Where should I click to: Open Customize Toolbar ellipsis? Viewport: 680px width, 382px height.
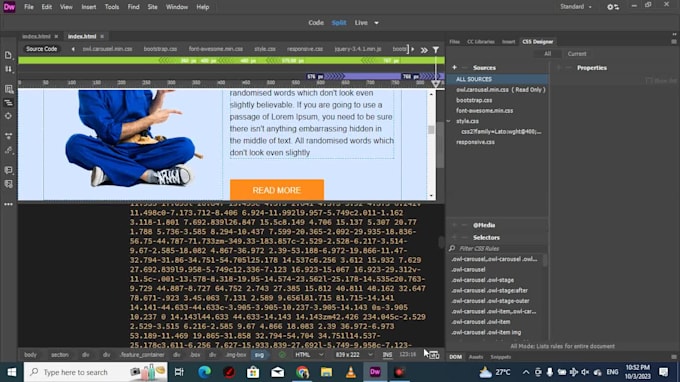[x=8, y=204]
